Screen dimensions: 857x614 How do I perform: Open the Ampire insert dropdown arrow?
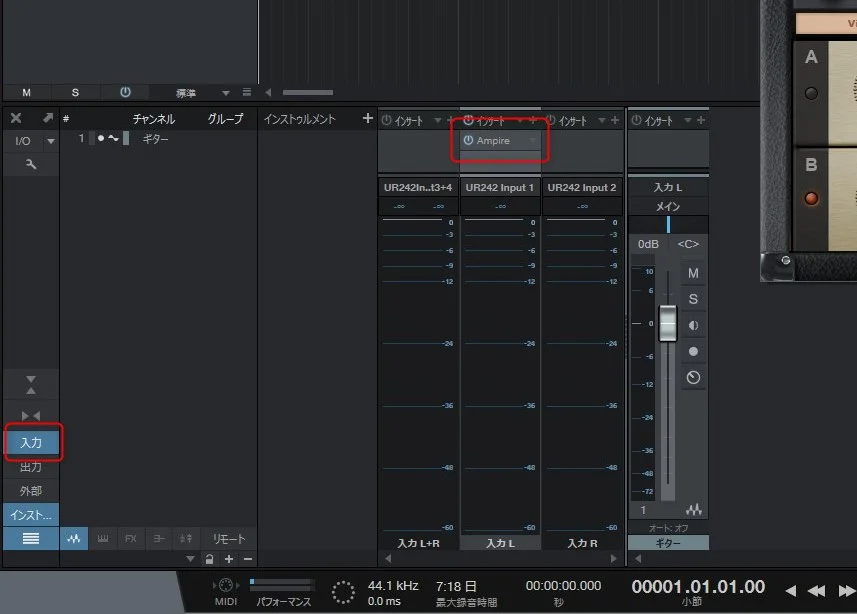pyautogui.click(x=533, y=141)
